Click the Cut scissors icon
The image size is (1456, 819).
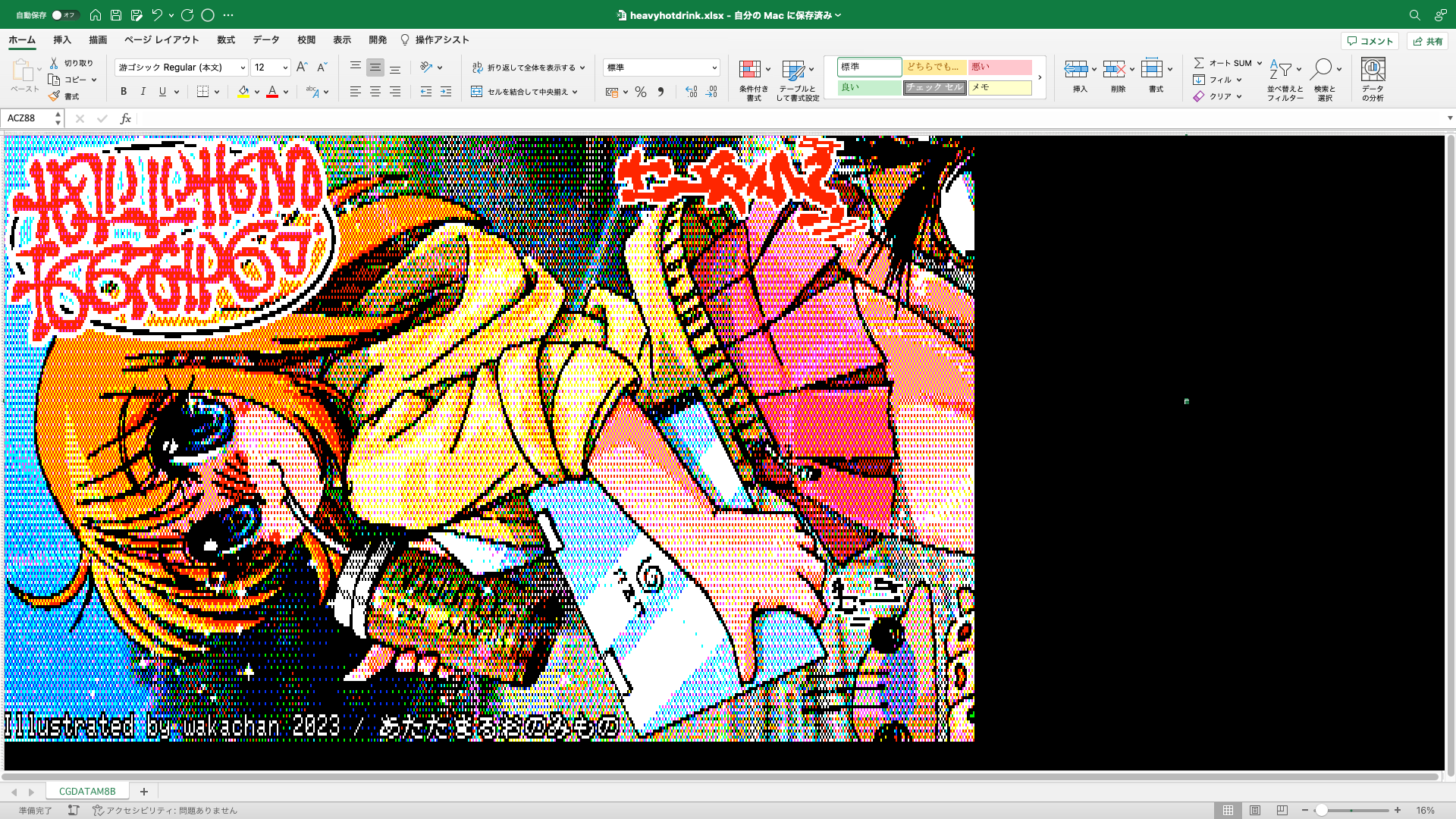pyautogui.click(x=54, y=63)
